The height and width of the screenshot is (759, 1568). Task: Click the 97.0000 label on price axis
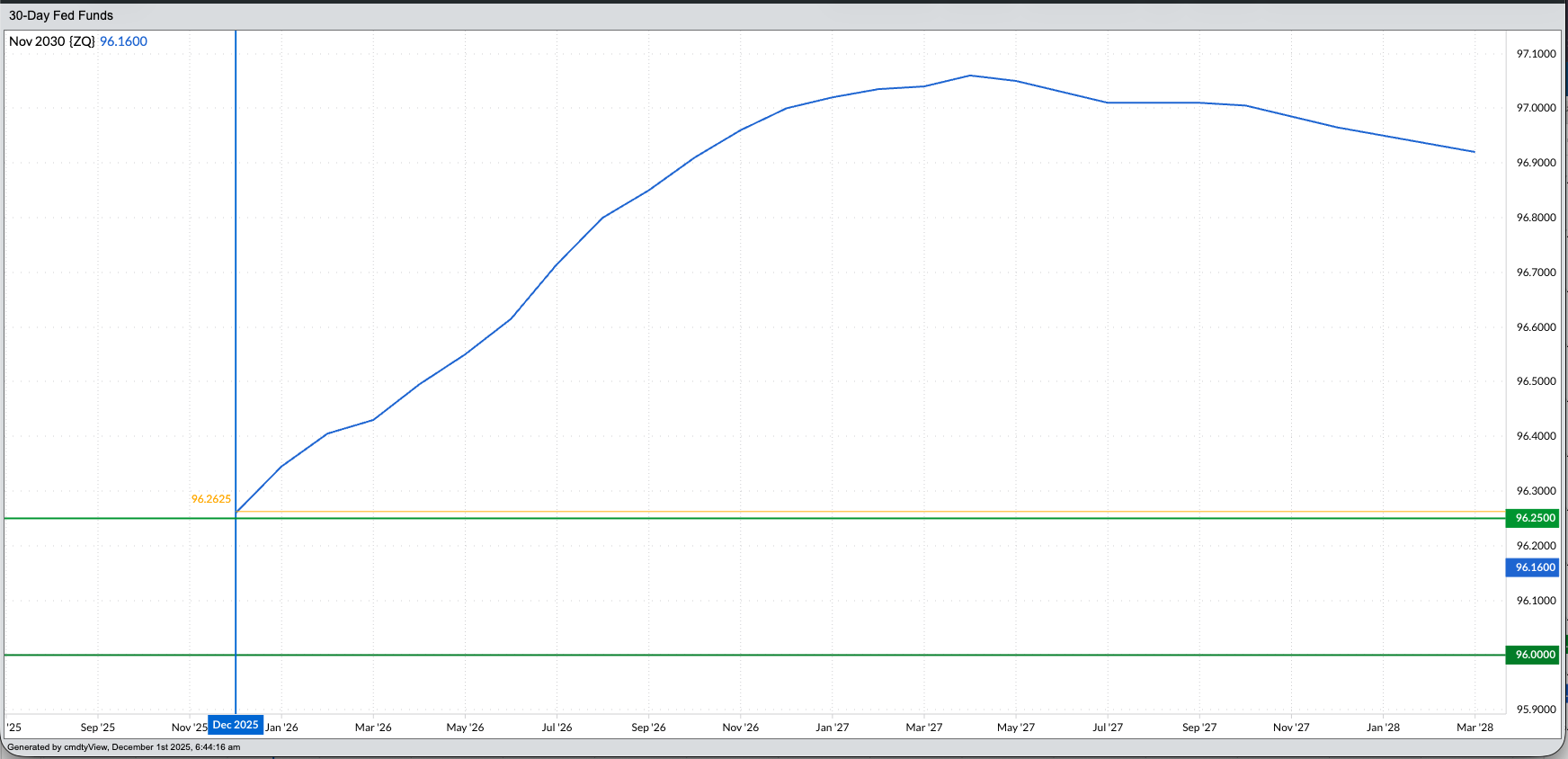[x=1536, y=108]
